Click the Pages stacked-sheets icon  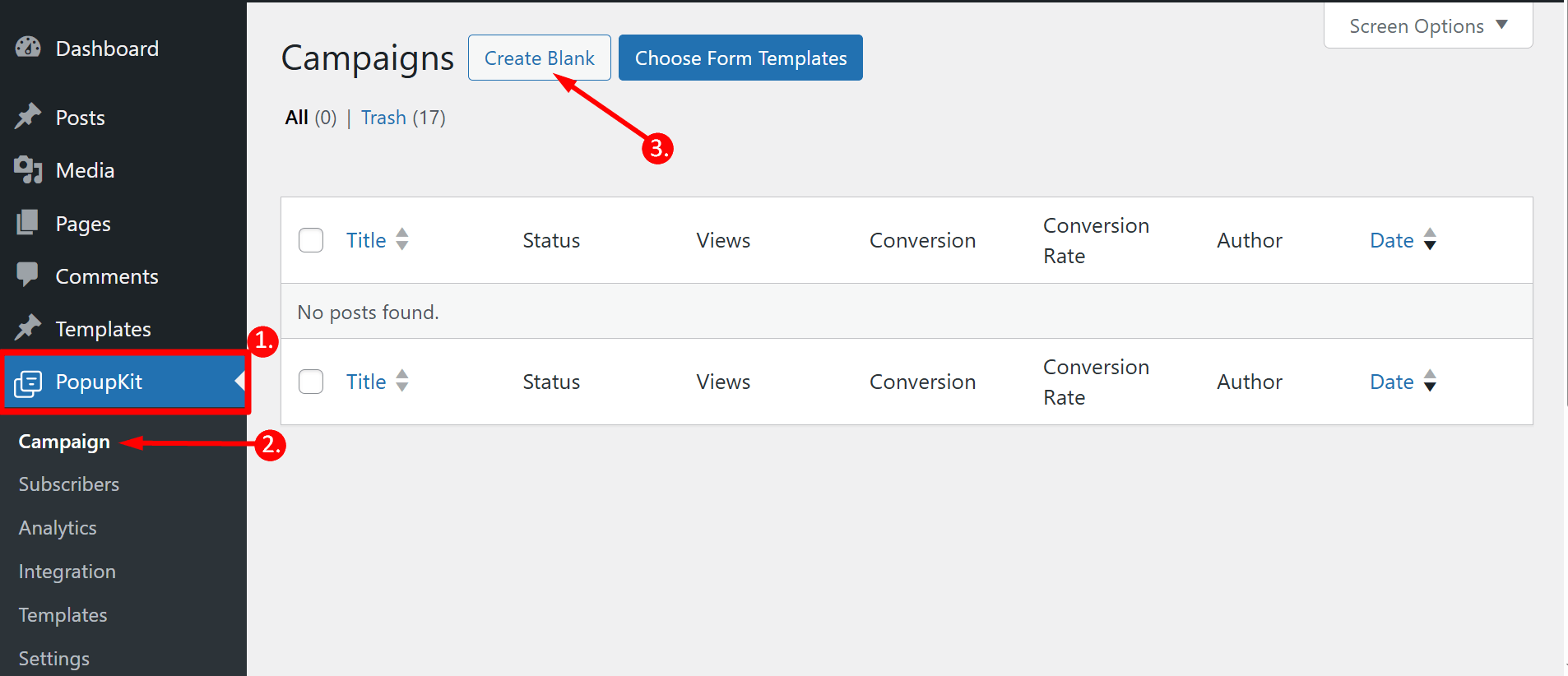pos(28,223)
